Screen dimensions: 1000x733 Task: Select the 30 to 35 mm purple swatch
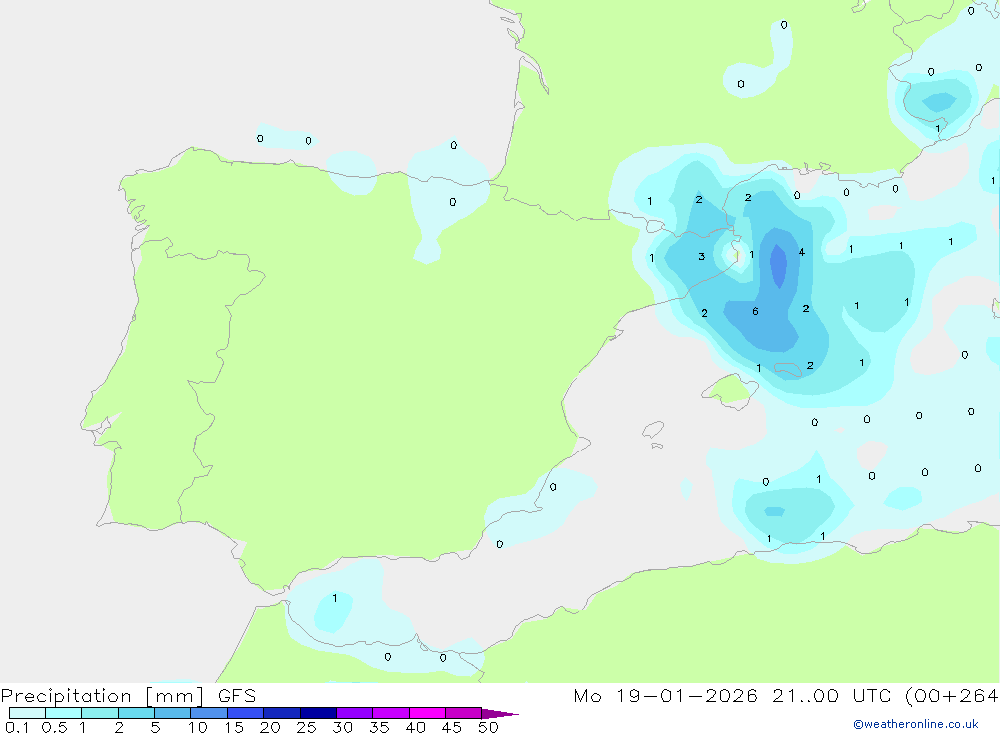(x=354, y=713)
